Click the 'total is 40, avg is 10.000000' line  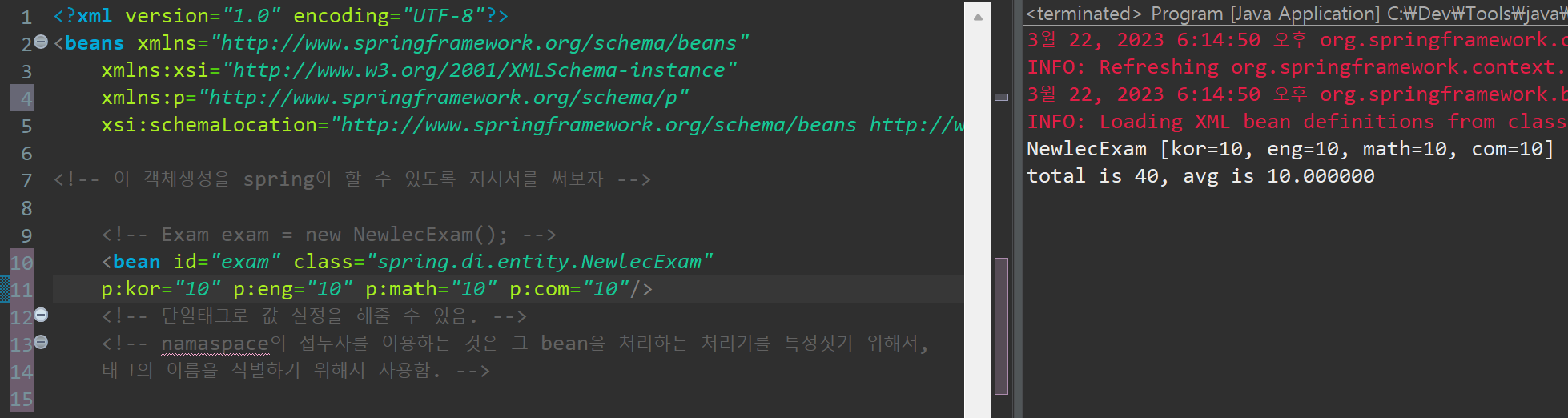pos(1200,176)
